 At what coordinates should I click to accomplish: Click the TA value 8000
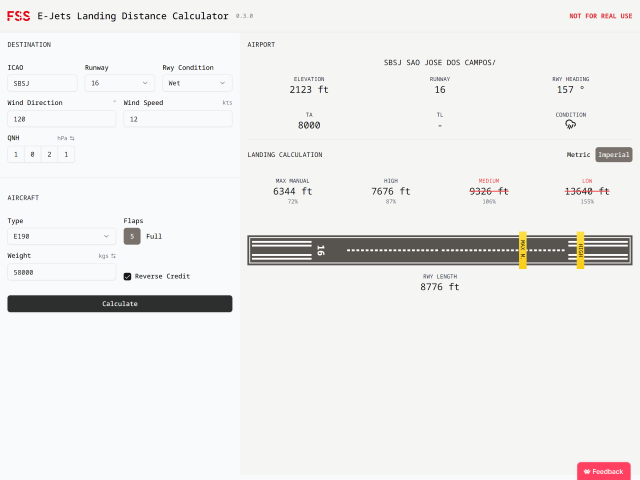309,125
